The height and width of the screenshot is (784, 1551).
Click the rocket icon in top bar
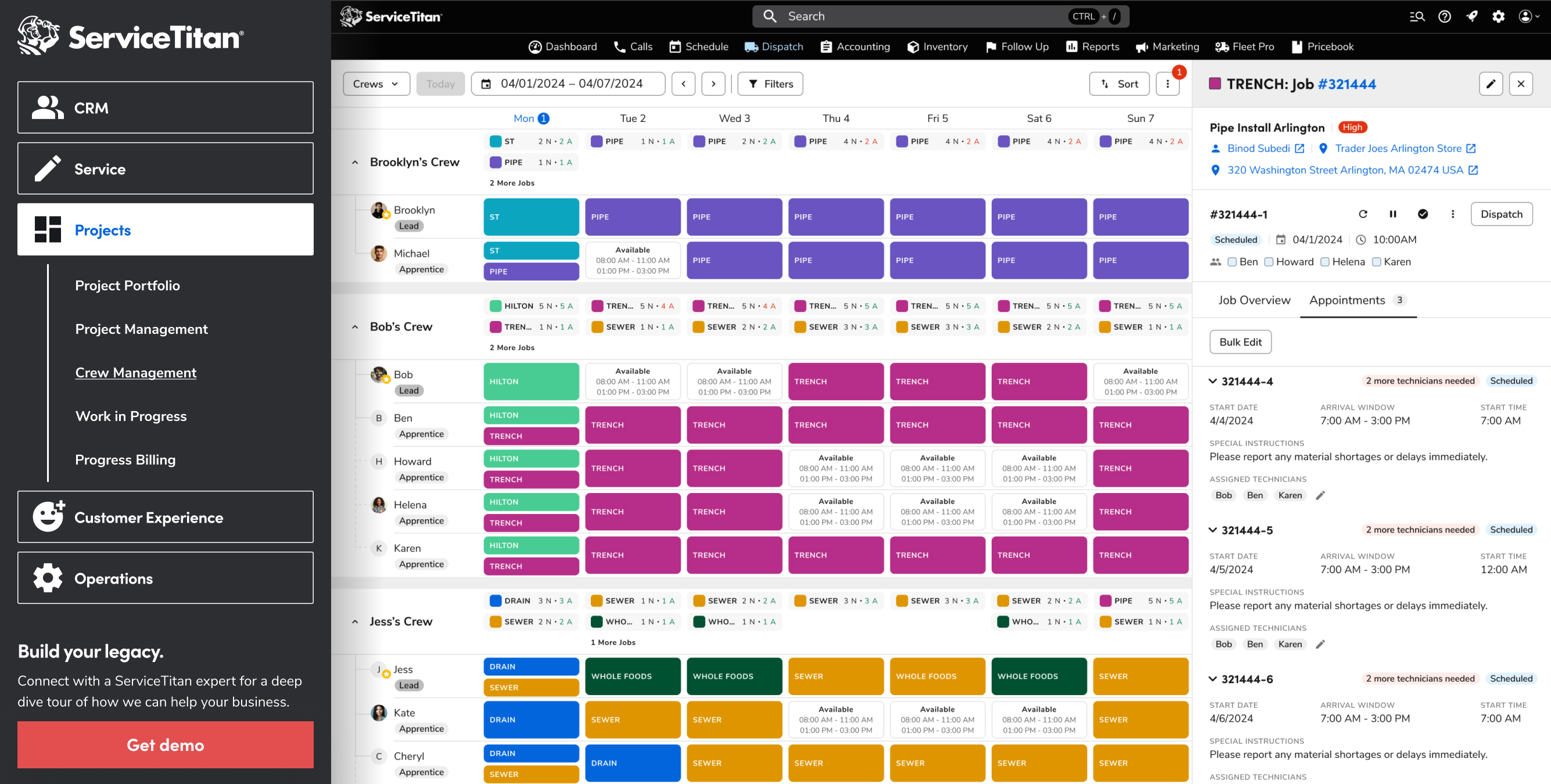(x=1471, y=16)
